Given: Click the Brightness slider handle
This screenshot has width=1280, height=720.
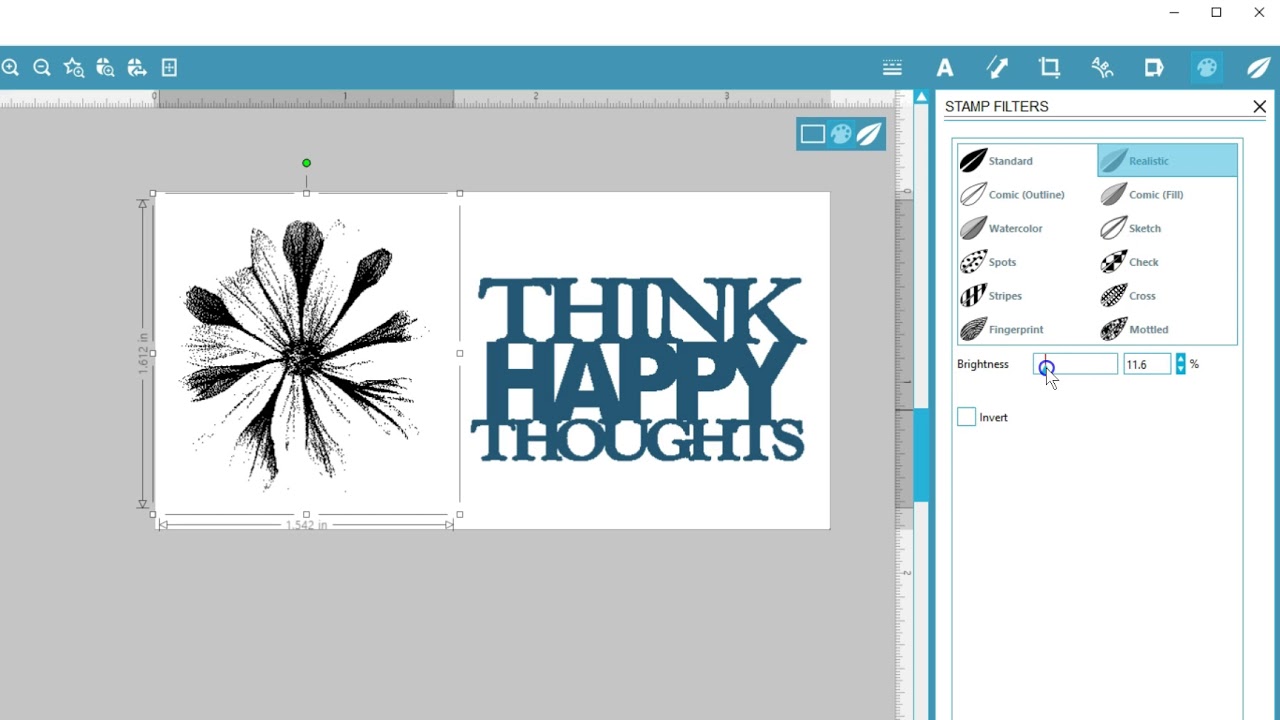Looking at the screenshot, I should point(1046,366).
